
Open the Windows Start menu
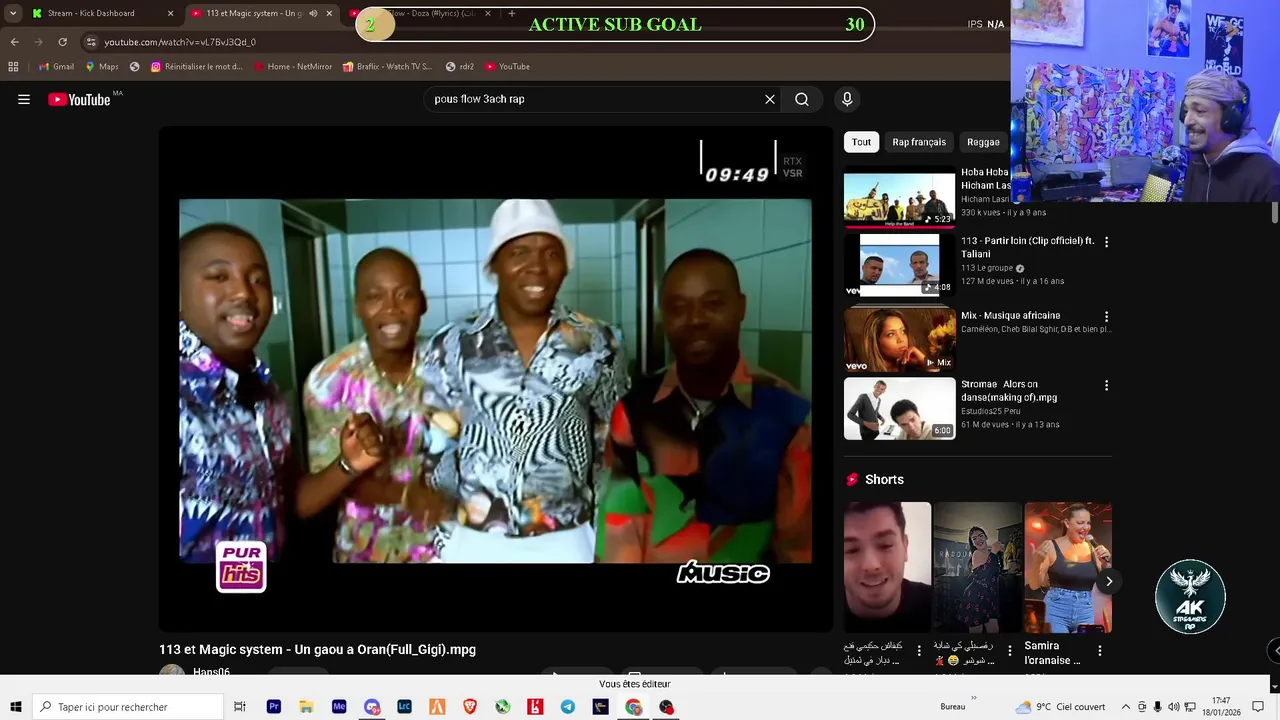tap(16, 707)
